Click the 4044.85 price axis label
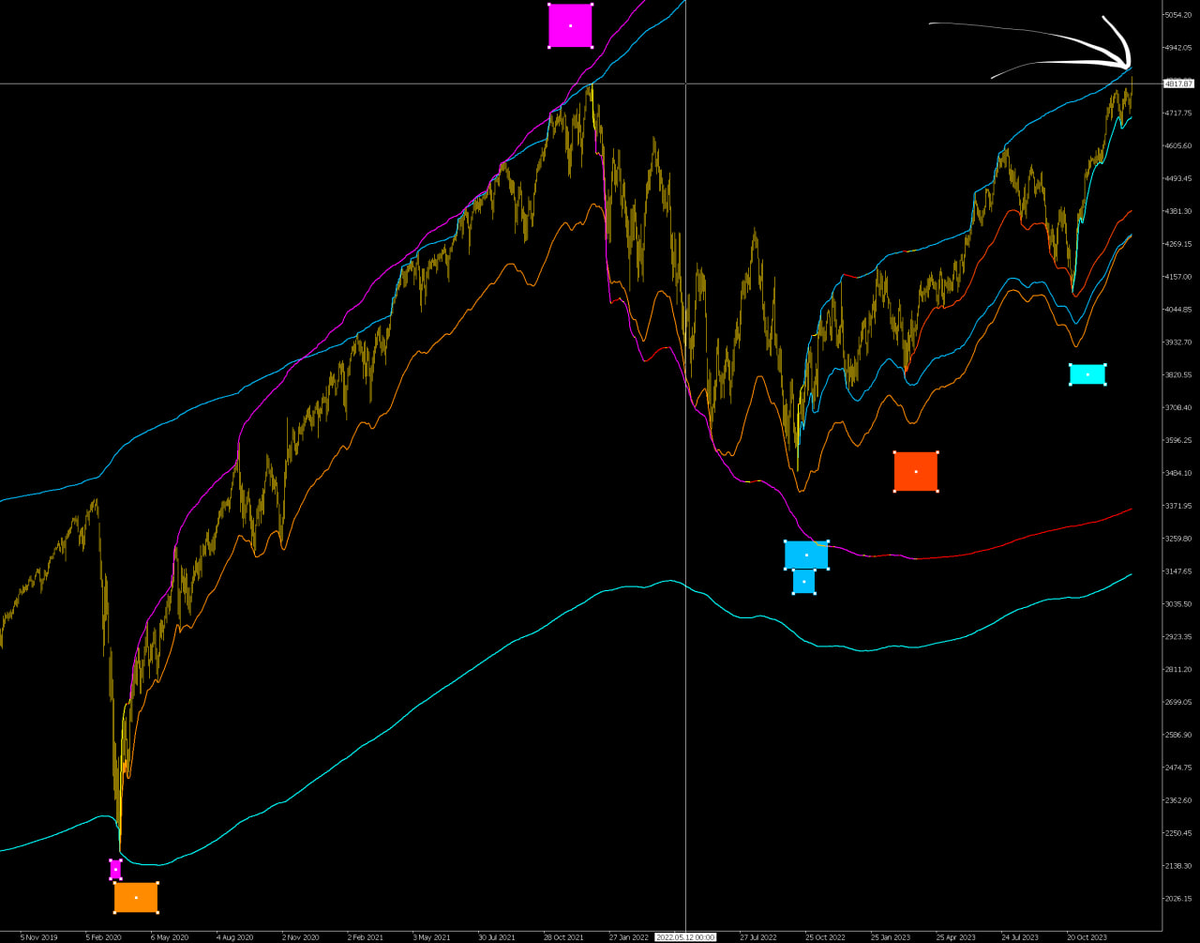 pyautogui.click(x=1180, y=309)
